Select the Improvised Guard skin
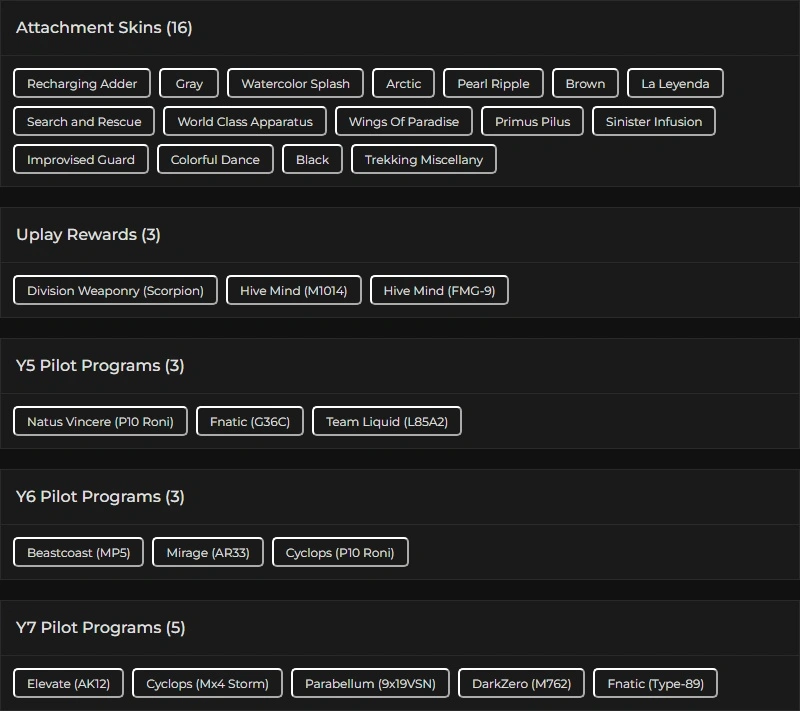 [x=81, y=160]
